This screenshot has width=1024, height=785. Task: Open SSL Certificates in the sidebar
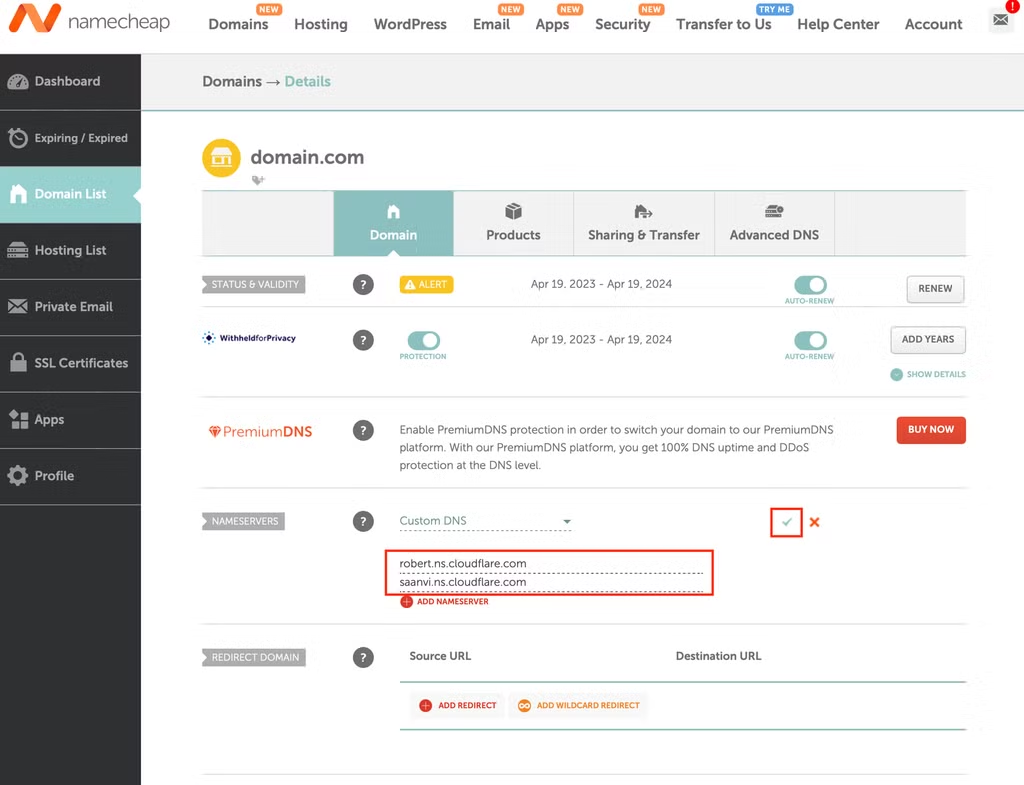pos(70,363)
